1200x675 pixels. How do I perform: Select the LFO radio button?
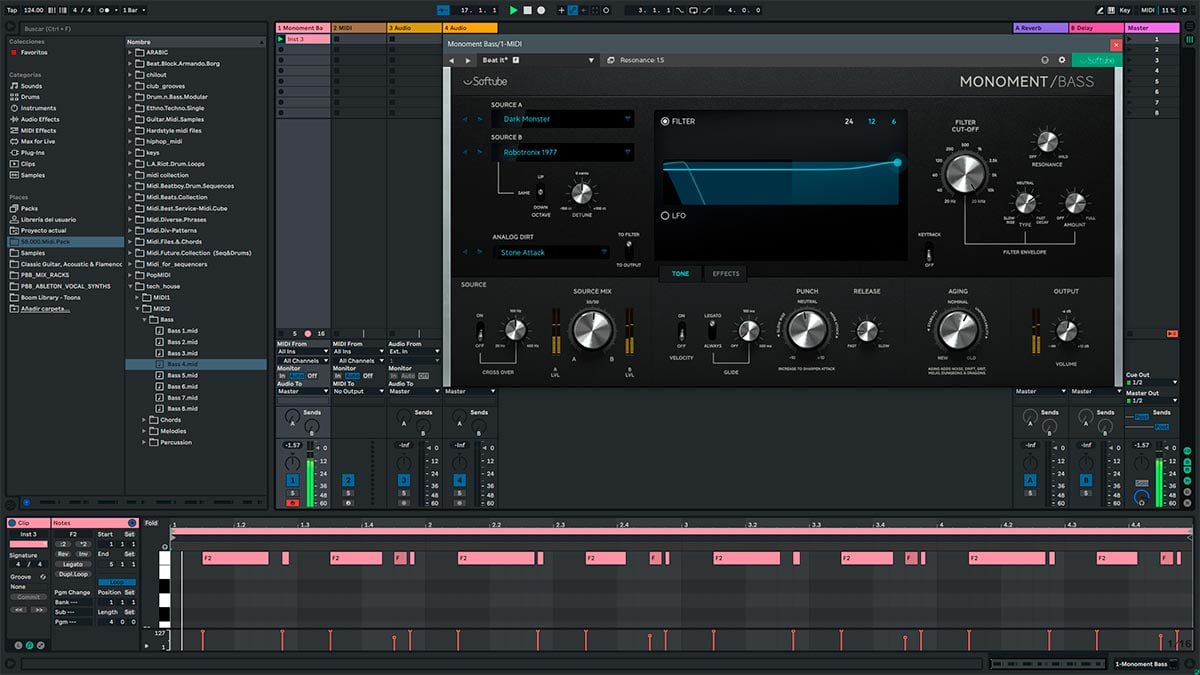coord(665,215)
